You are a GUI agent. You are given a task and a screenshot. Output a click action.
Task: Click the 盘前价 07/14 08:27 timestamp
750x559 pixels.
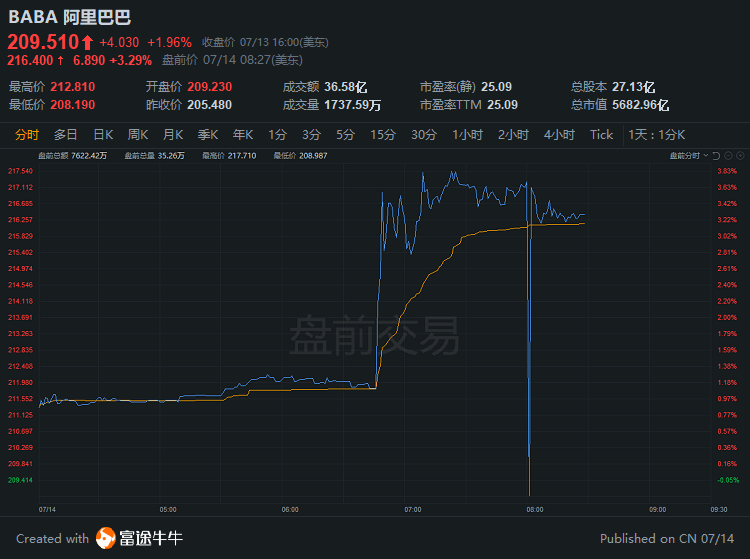232,60
